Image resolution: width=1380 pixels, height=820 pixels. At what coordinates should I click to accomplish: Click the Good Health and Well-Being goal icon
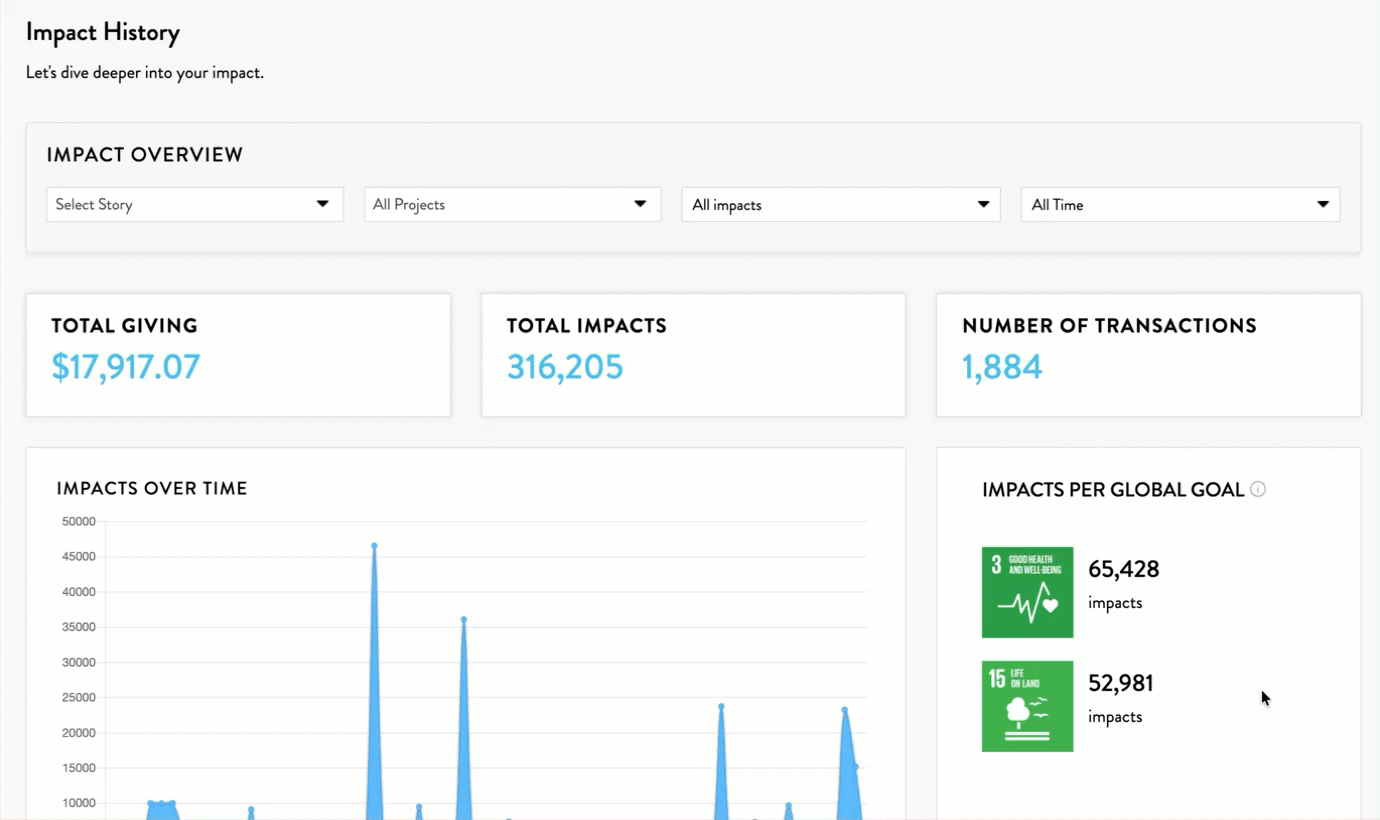(x=1027, y=592)
